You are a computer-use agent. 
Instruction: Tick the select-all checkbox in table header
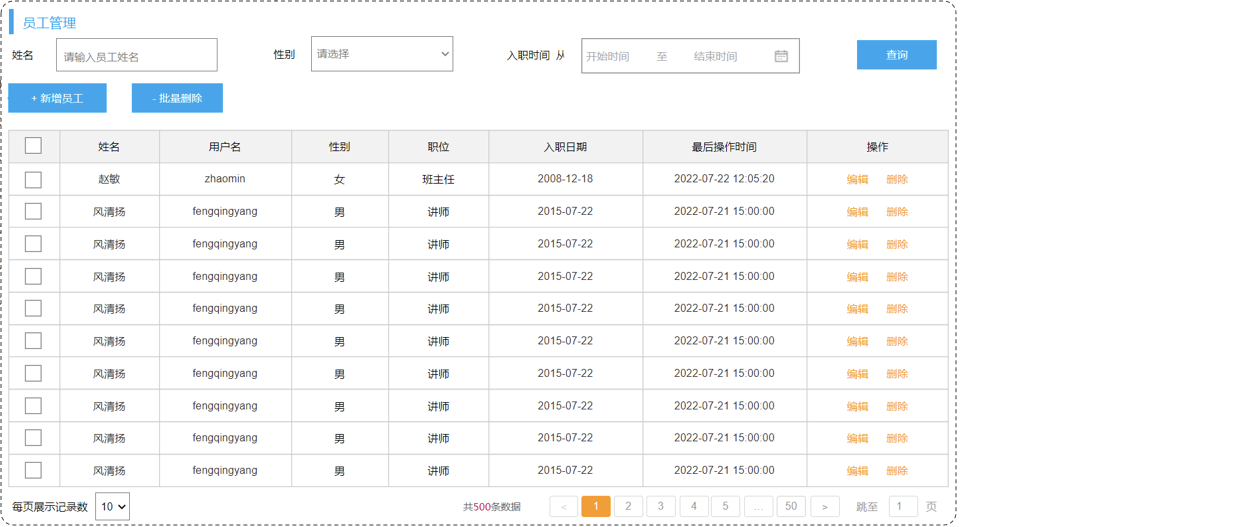tap(33, 146)
